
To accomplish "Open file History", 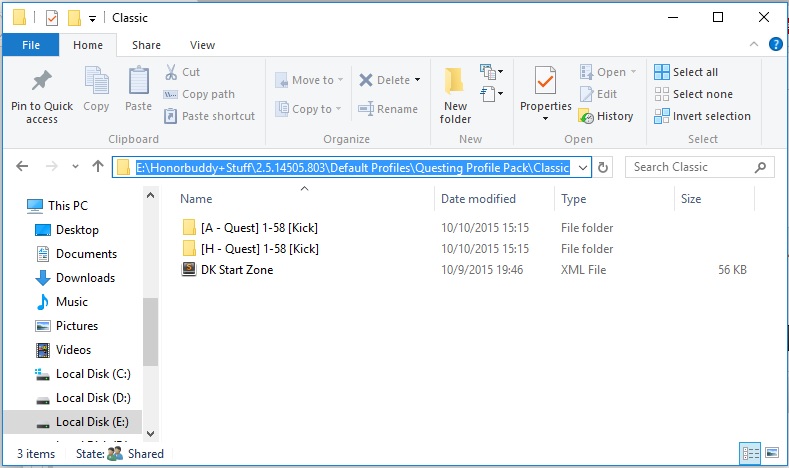I will point(606,116).
